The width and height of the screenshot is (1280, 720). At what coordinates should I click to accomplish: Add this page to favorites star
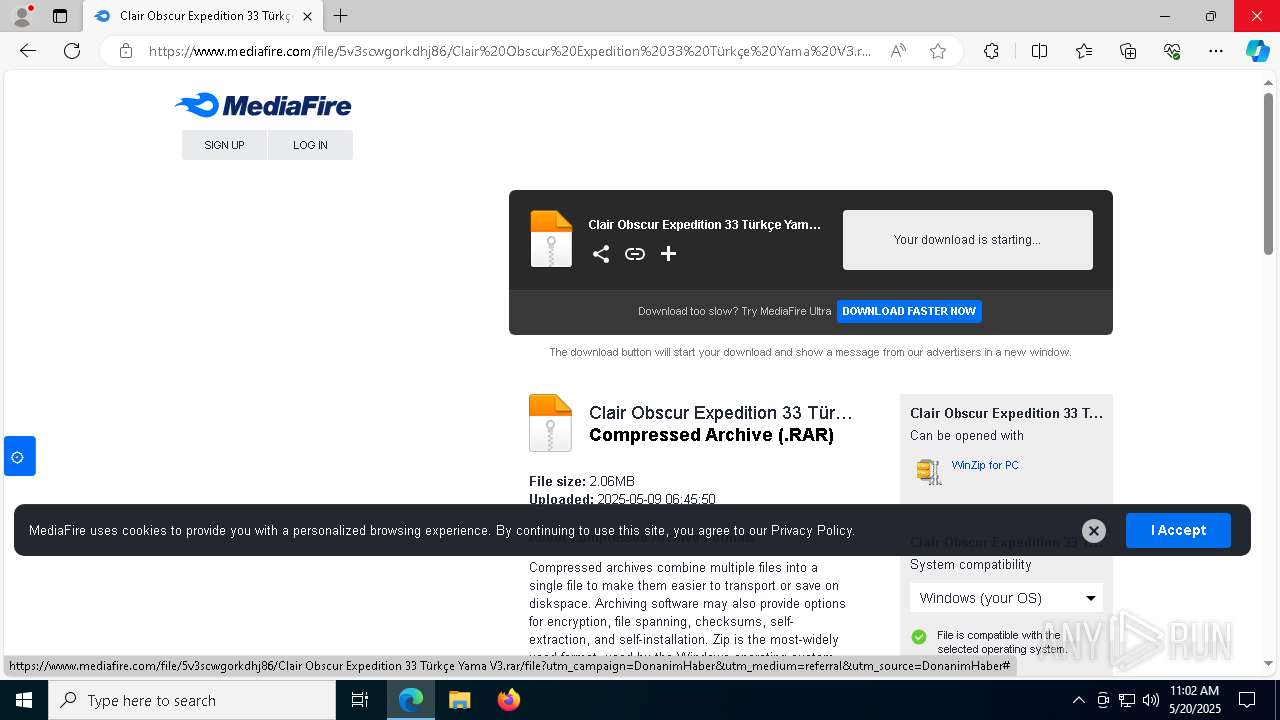click(938, 51)
